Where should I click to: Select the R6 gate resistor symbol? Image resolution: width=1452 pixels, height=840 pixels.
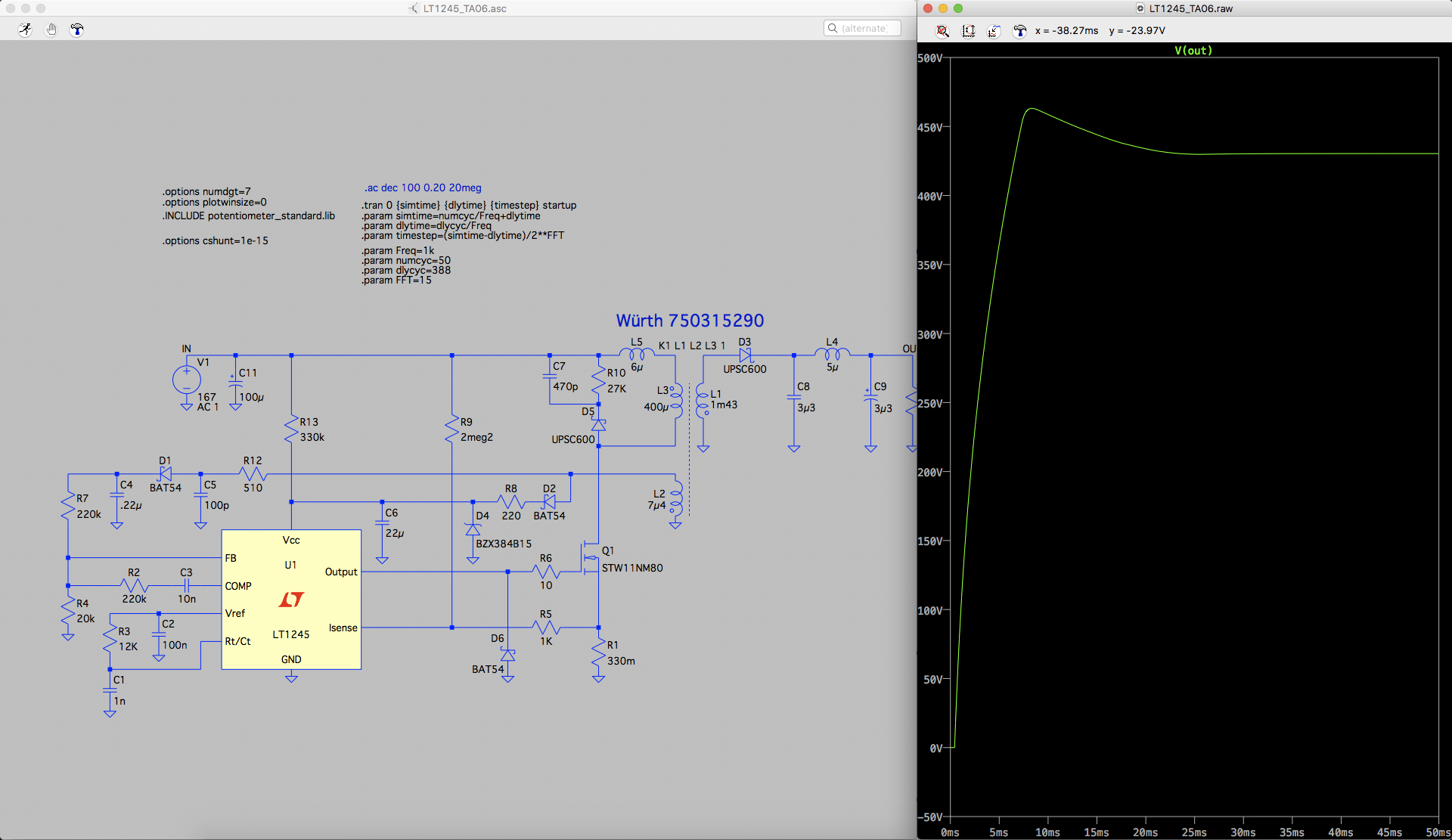point(546,572)
